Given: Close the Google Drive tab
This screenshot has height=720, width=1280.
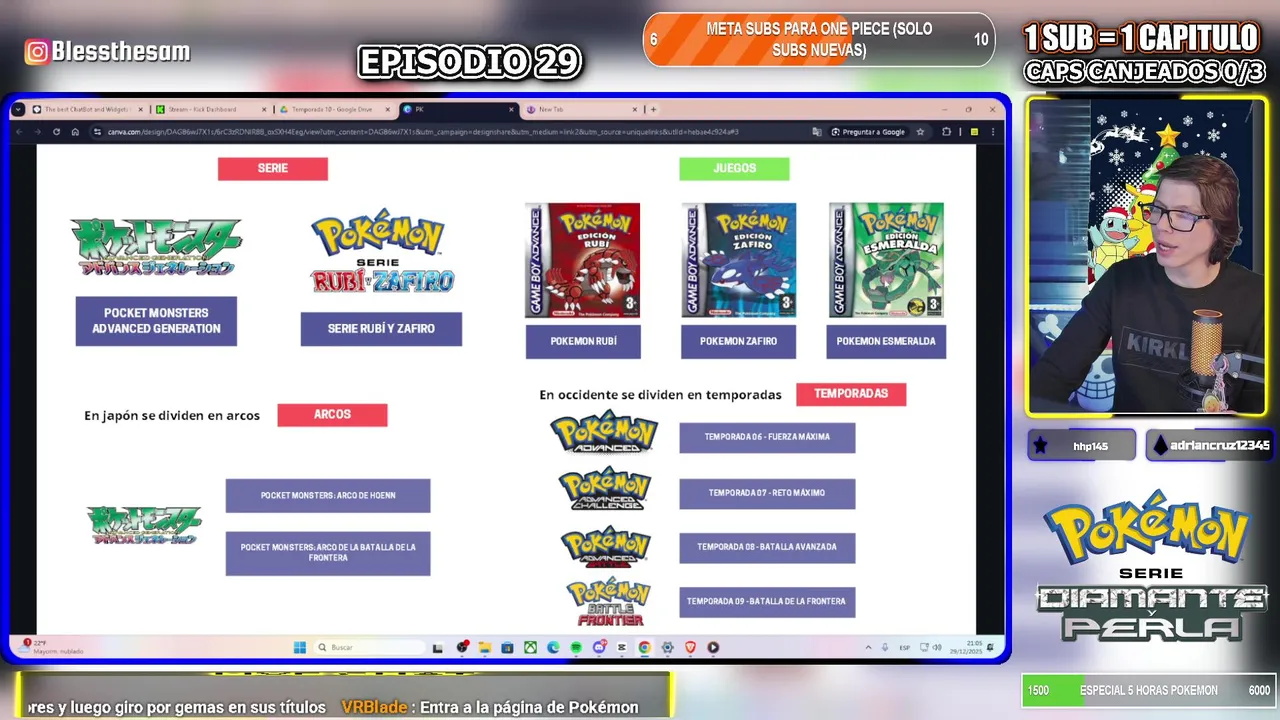Looking at the screenshot, I should [x=387, y=109].
